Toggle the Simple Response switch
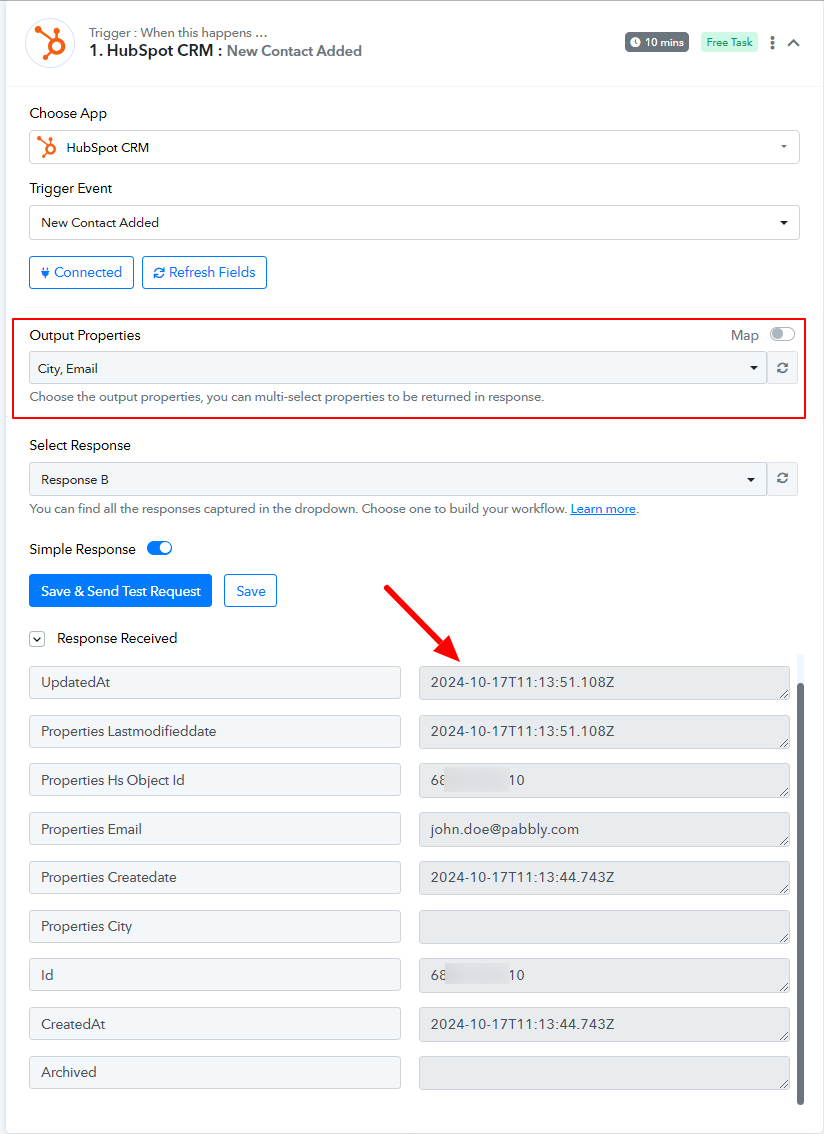 tap(159, 548)
